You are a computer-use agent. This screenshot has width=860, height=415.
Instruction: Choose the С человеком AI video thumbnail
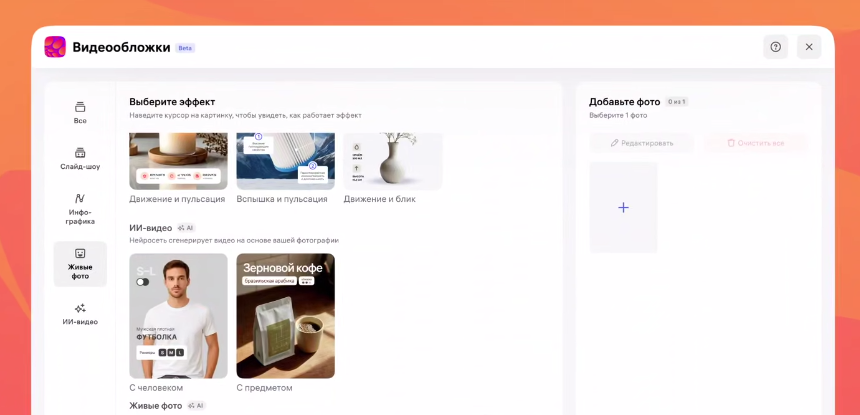[178, 315]
